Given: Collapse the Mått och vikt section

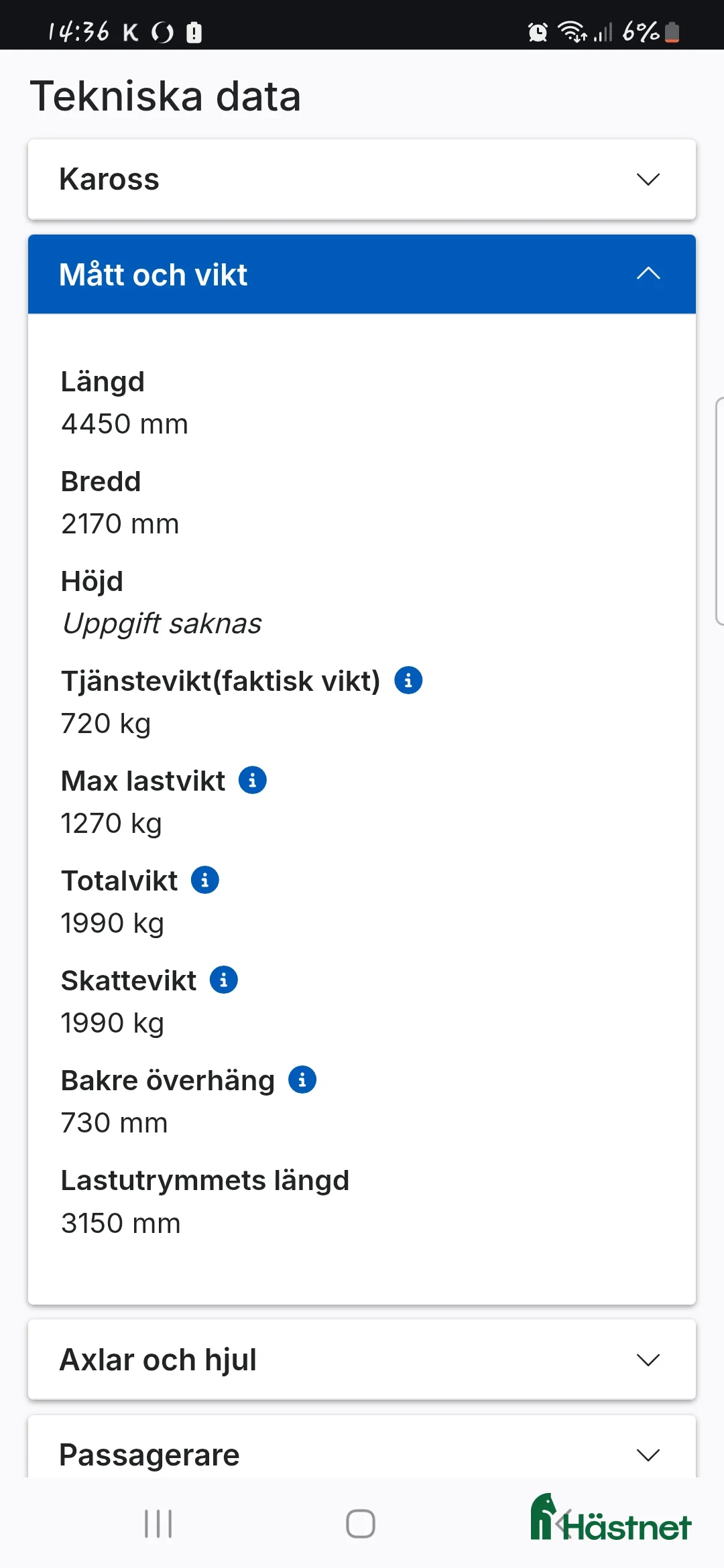Looking at the screenshot, I should 648,274.
